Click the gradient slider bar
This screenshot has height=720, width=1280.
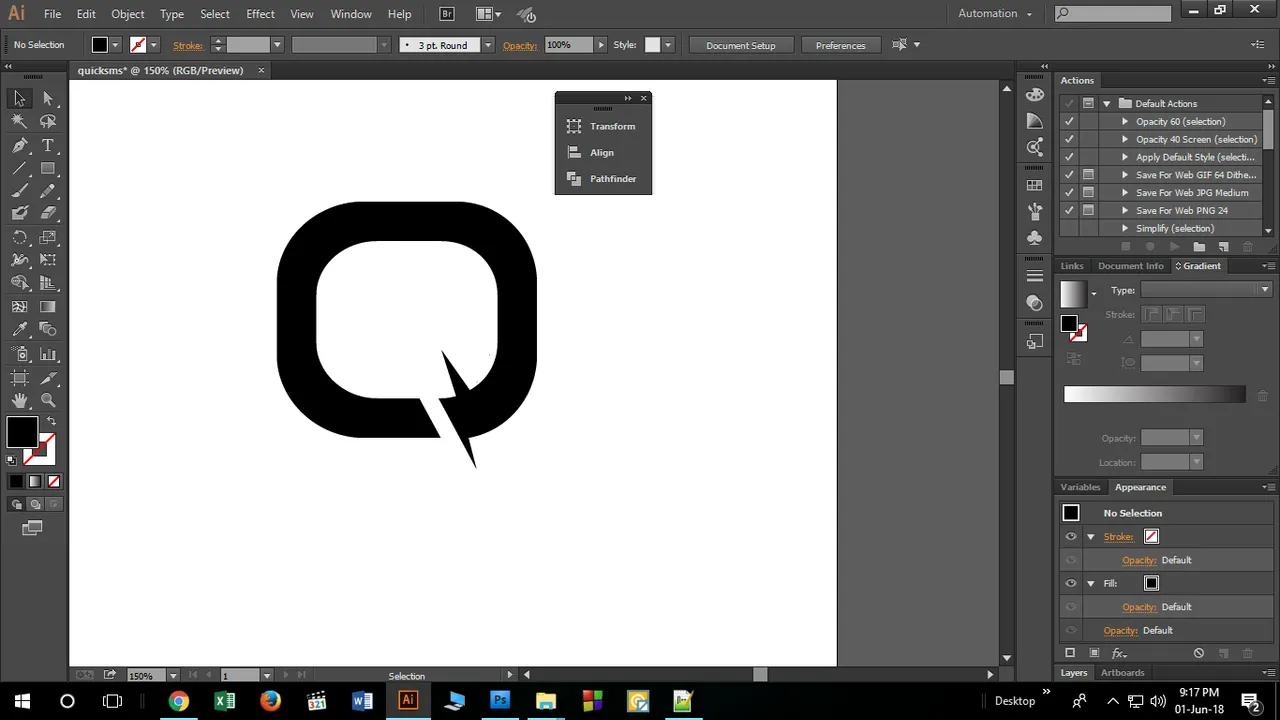(1154, 395)
